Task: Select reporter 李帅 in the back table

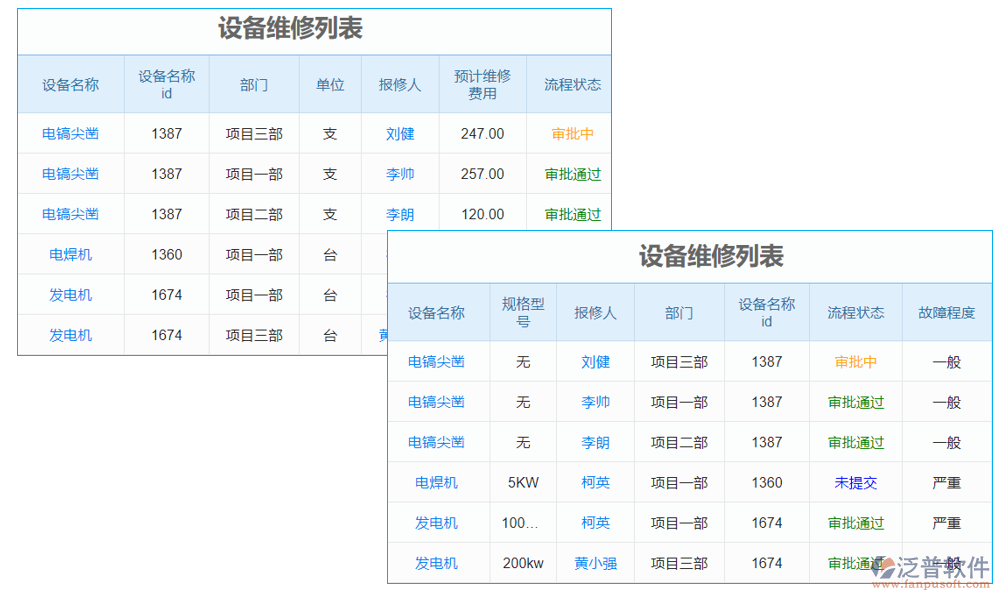Action: [x=595, y=402]
